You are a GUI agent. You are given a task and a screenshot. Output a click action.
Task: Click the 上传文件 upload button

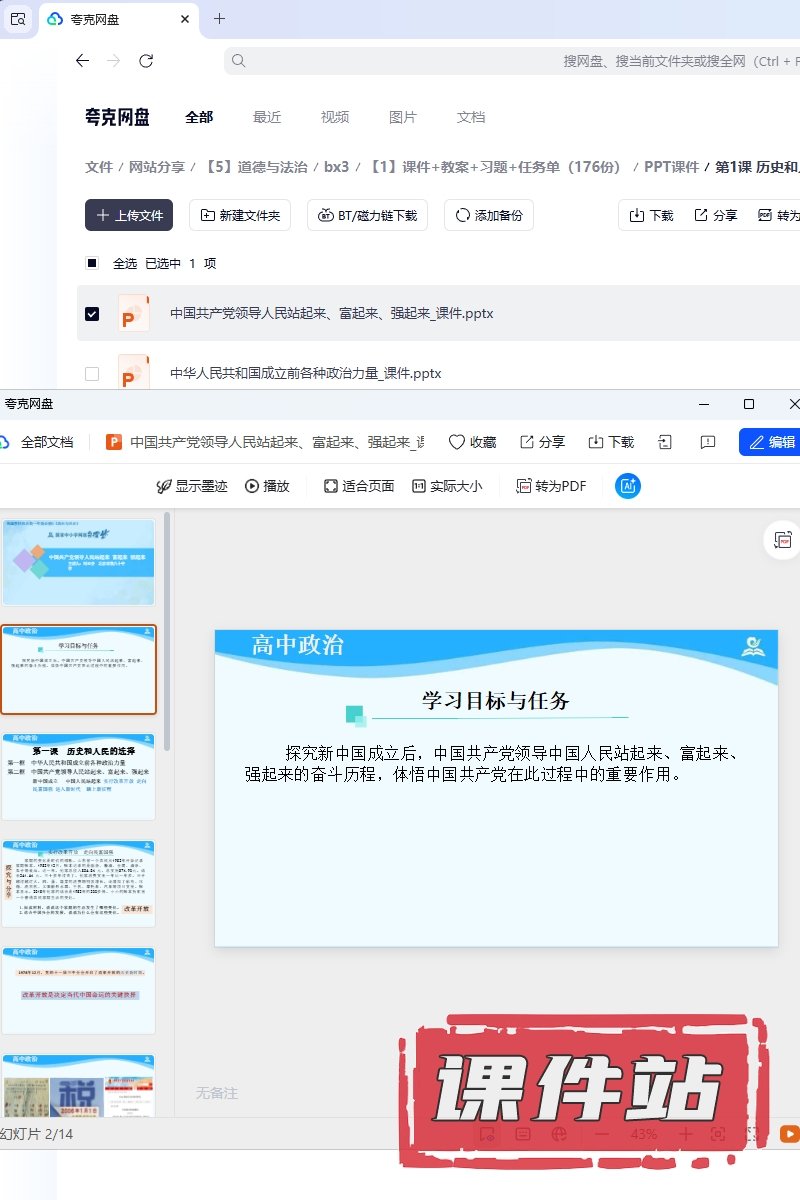pyautogui.click(x=129, y=215)
